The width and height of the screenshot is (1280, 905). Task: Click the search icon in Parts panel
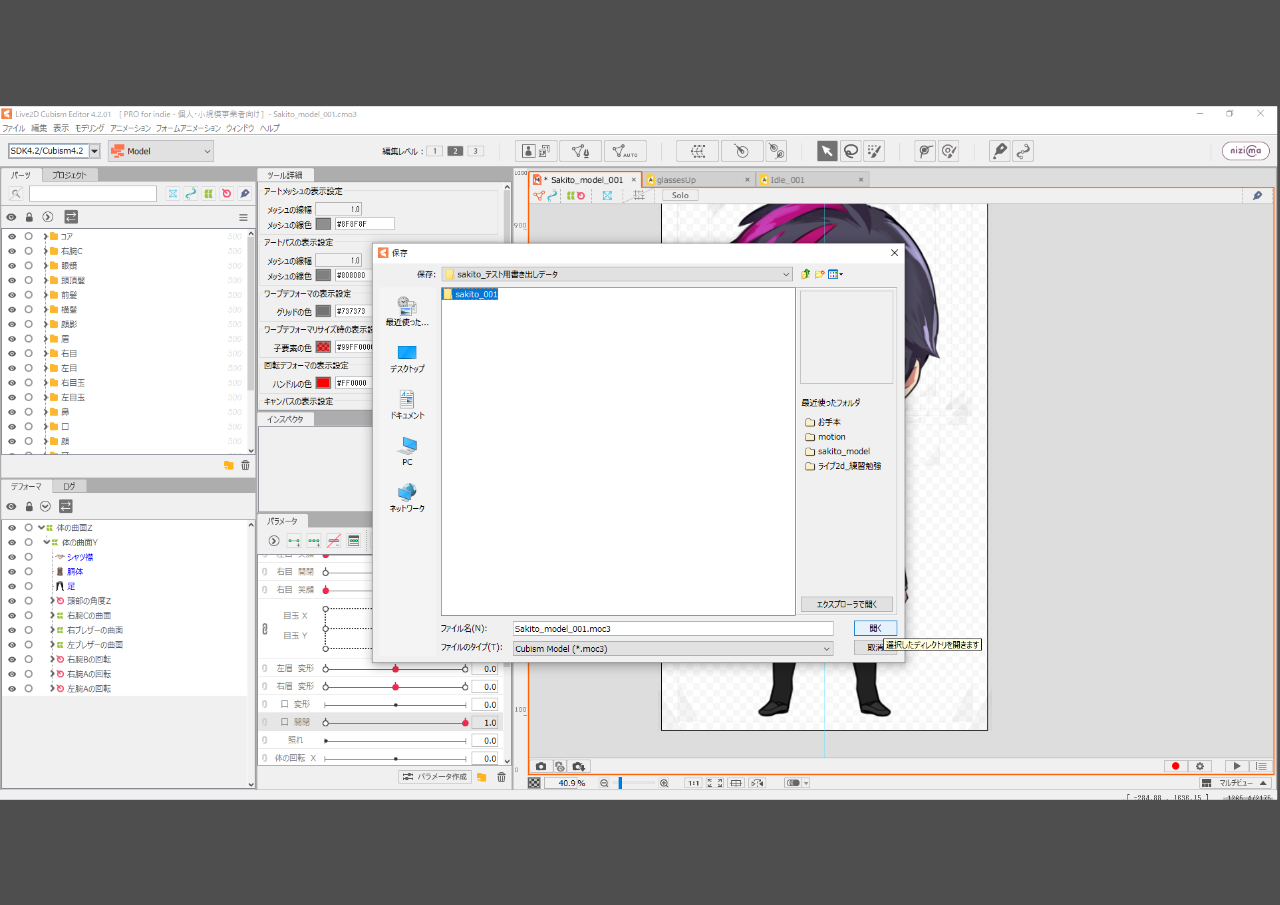pos(16,194)
